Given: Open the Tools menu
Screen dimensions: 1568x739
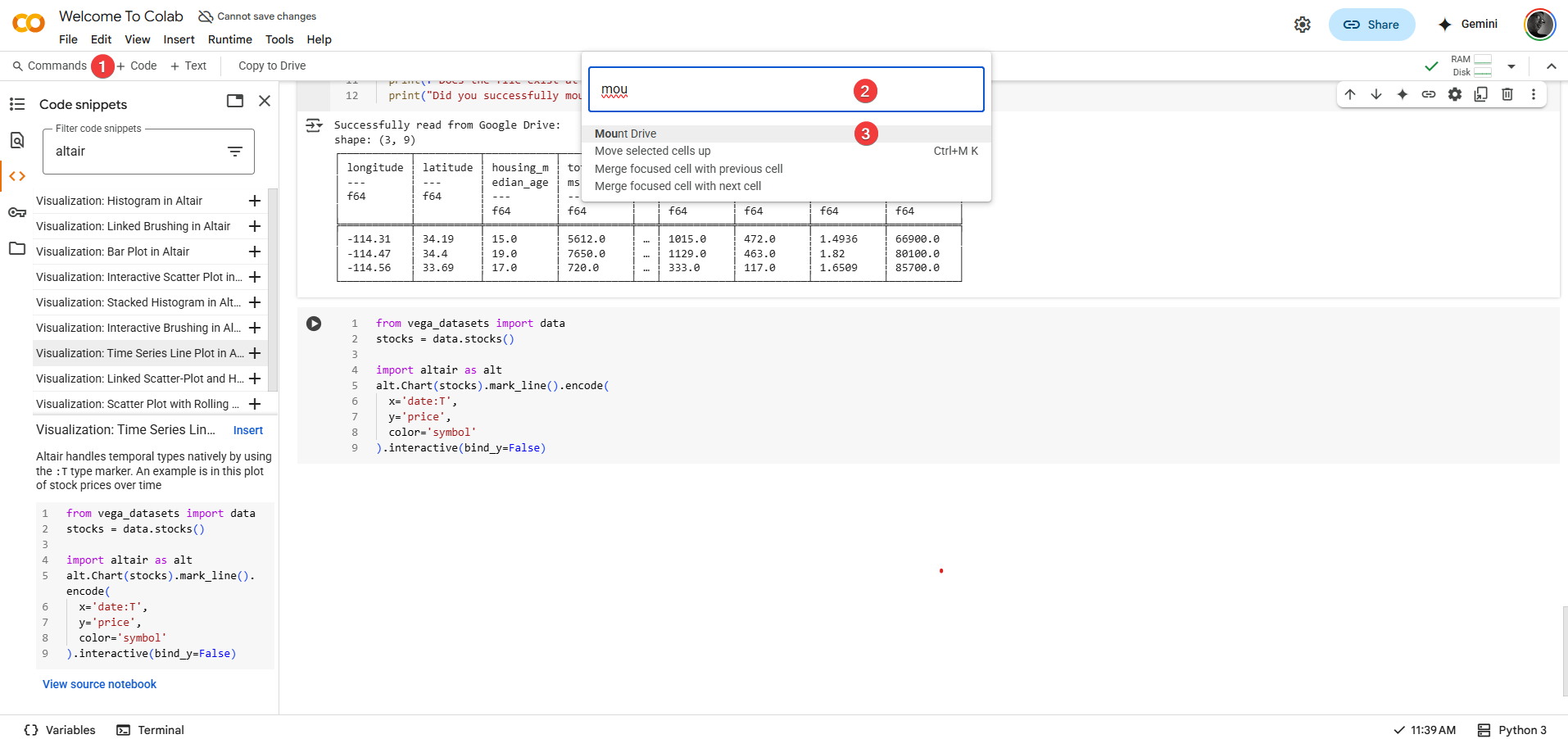Looking at the screenshot, I should [279, 39].
